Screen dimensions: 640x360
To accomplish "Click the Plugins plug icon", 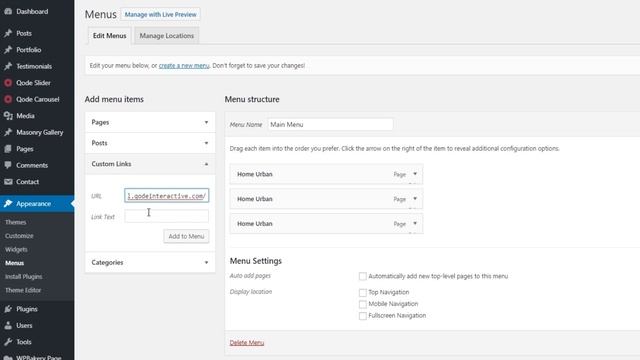I will (x=8, y=309).
